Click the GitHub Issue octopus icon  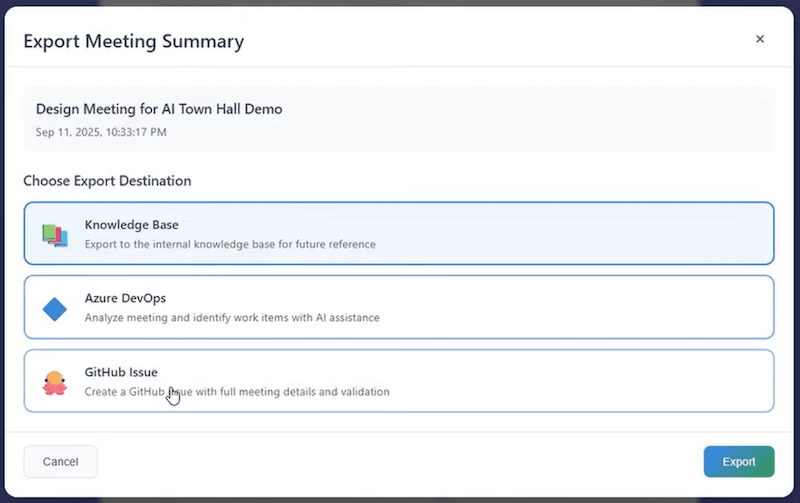(55, 383)
